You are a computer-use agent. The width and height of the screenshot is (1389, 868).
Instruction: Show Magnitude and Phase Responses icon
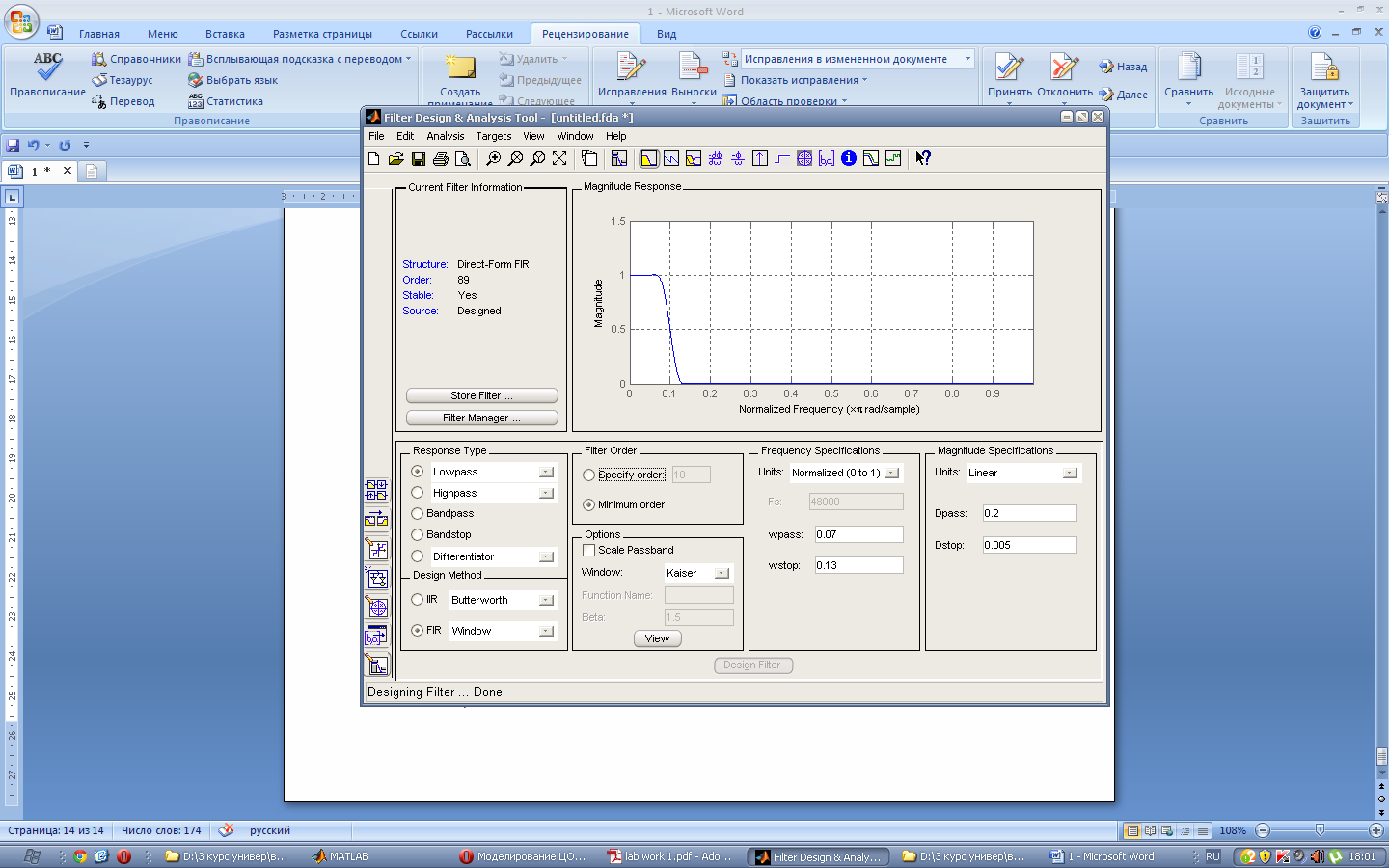[x=694, y=159]
